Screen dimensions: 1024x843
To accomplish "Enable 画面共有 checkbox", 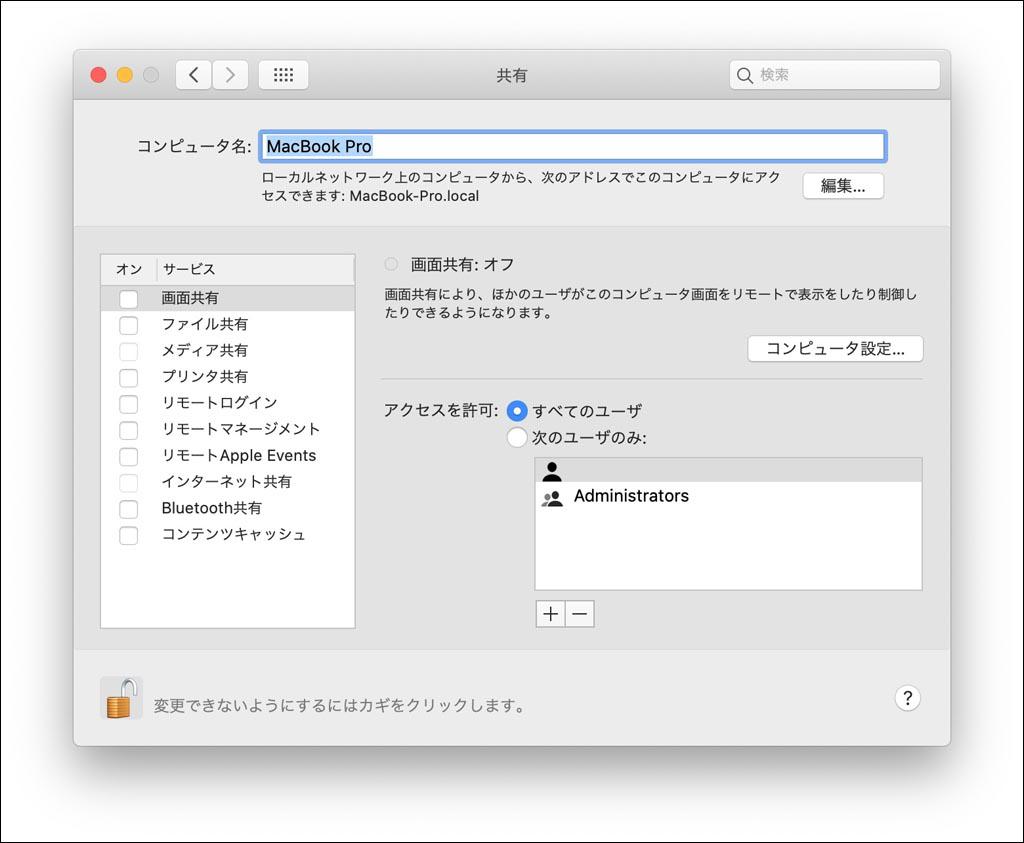I will pyautogui.click(x=129, y=299).
